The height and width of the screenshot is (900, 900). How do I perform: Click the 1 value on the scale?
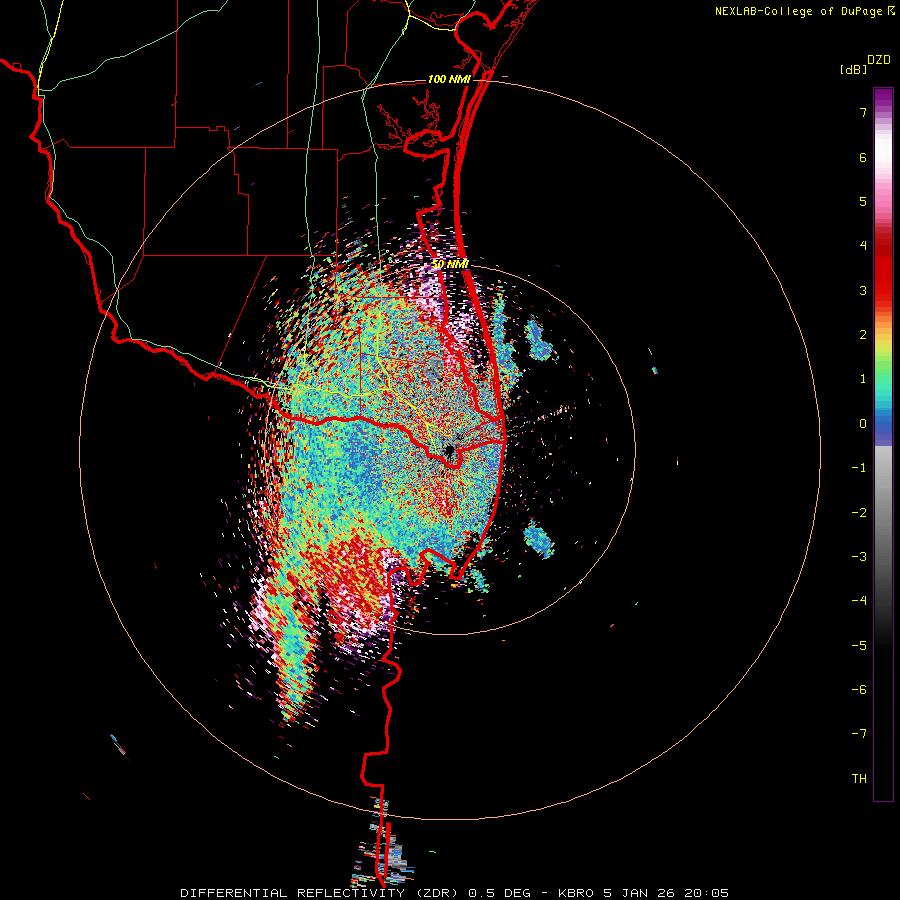coord(863,379)
